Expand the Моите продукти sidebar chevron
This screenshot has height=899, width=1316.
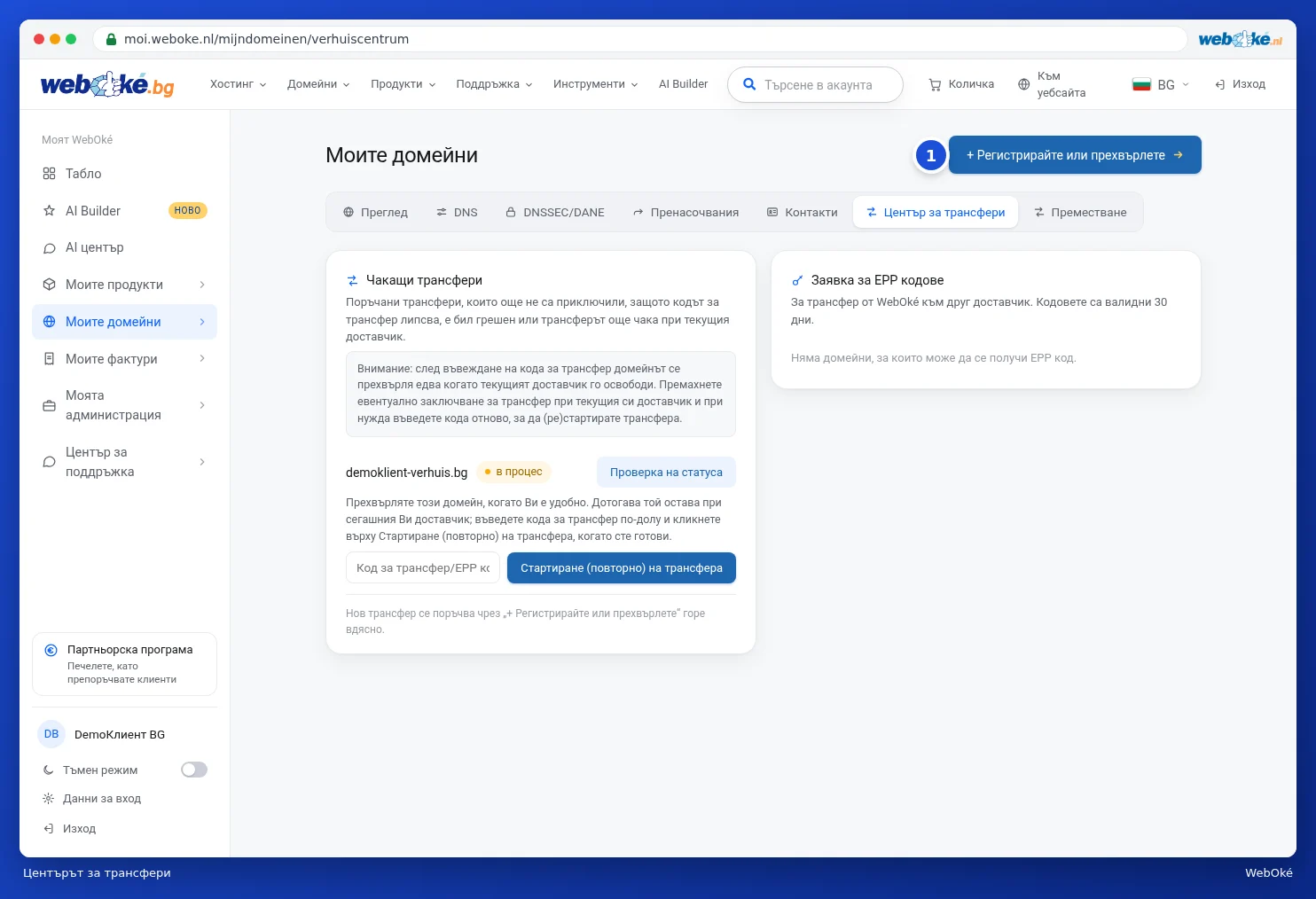[202, 285]
